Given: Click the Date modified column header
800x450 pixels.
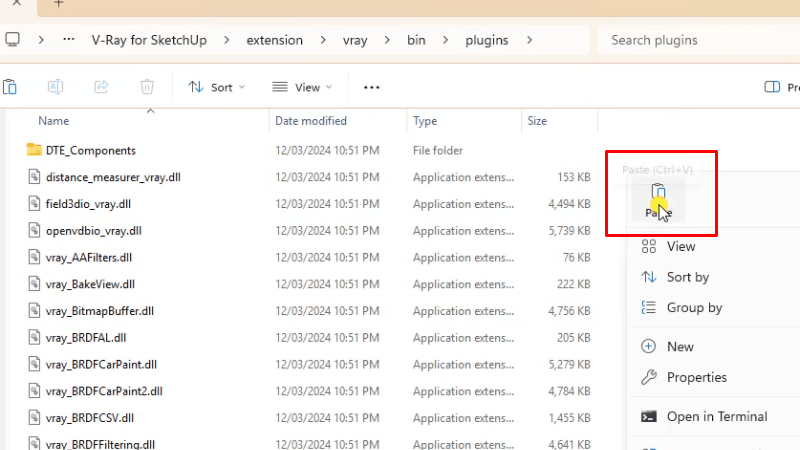Looking at the screenshot, I should 311,121.
